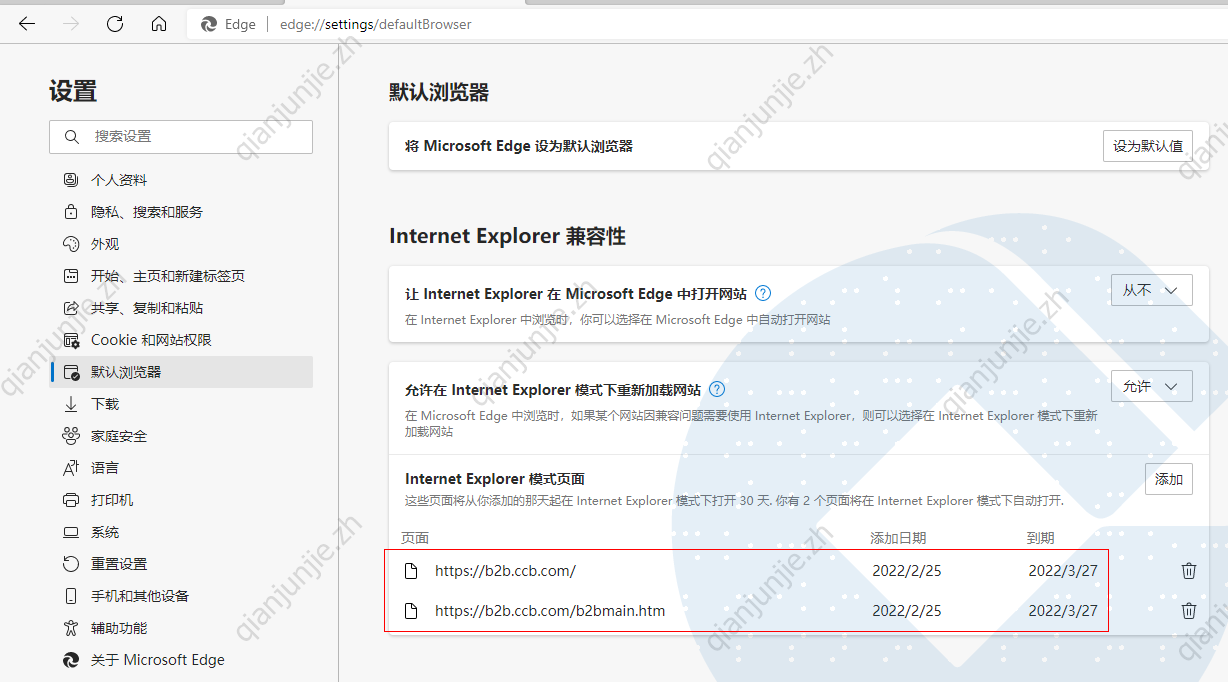Click the address bar URL edge://settings/defaultBrowser

pyautogui.click(x=375, y=24)
